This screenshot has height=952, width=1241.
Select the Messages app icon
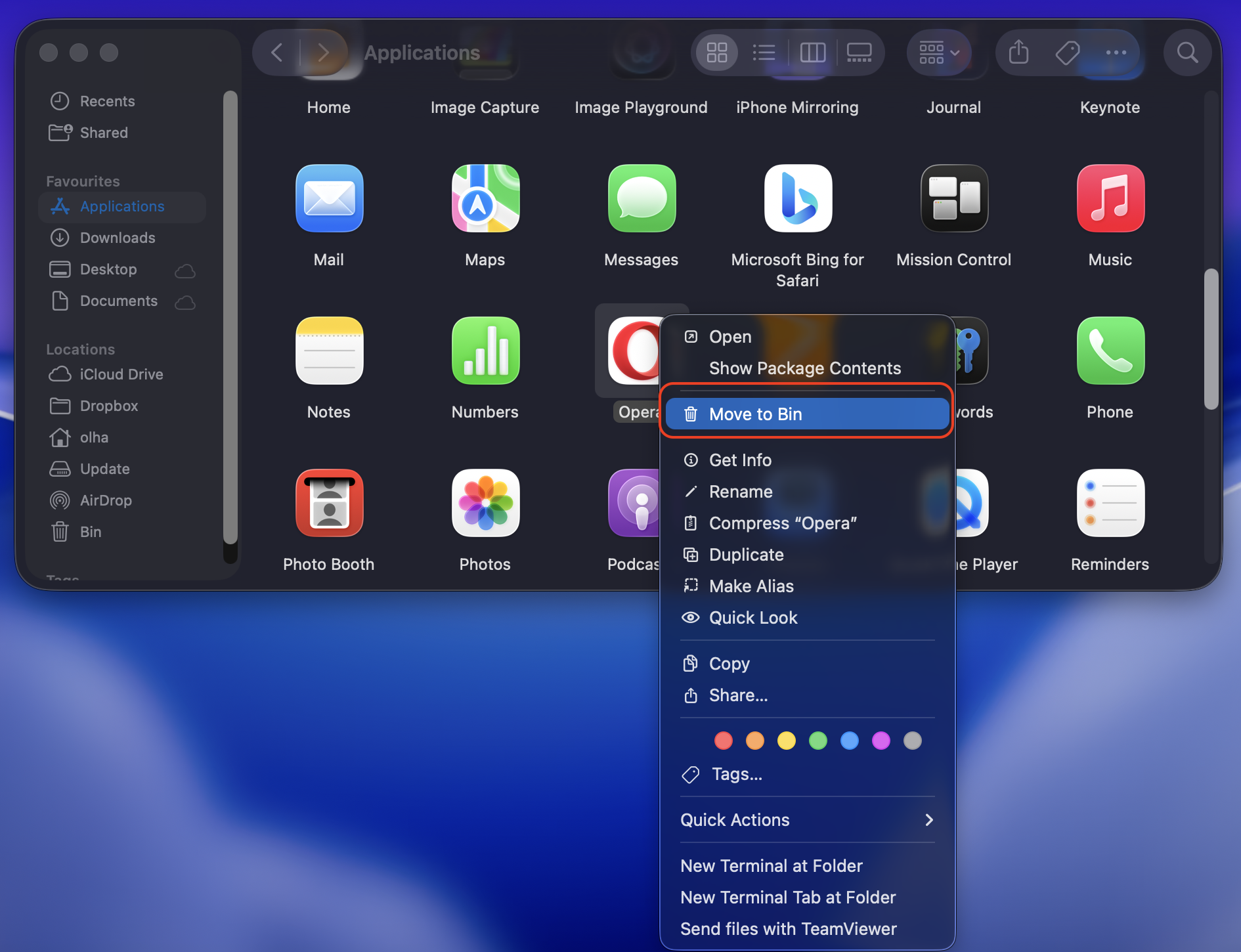(642, 198)
